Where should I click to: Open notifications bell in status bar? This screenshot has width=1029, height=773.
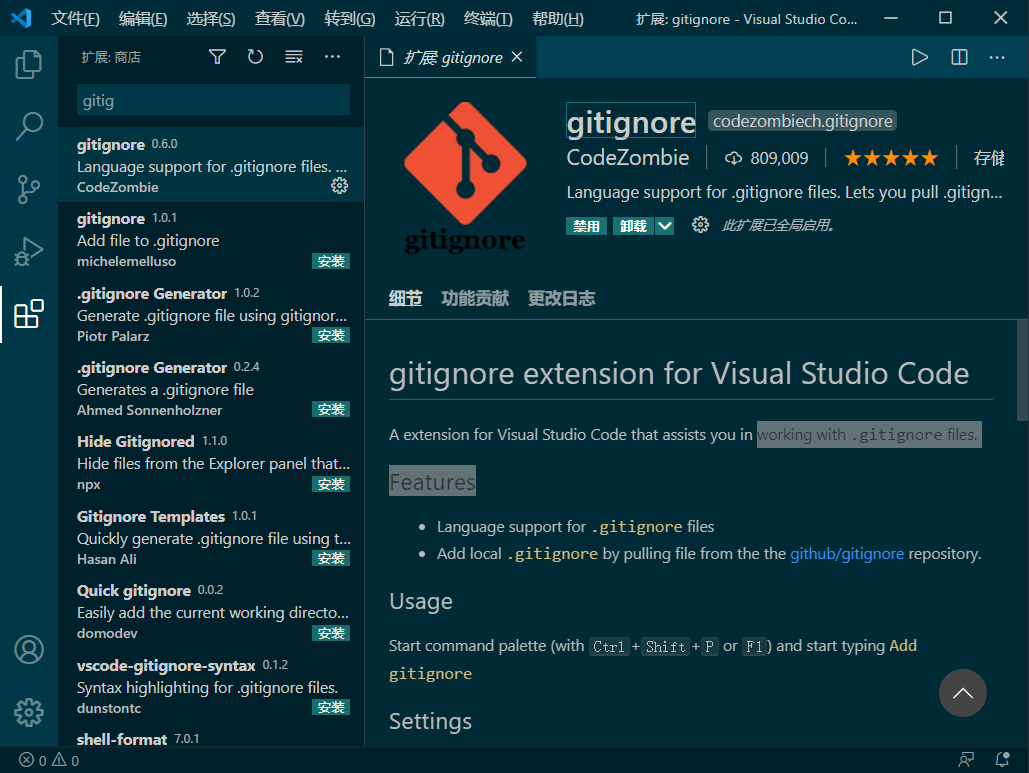[1002, 760]
